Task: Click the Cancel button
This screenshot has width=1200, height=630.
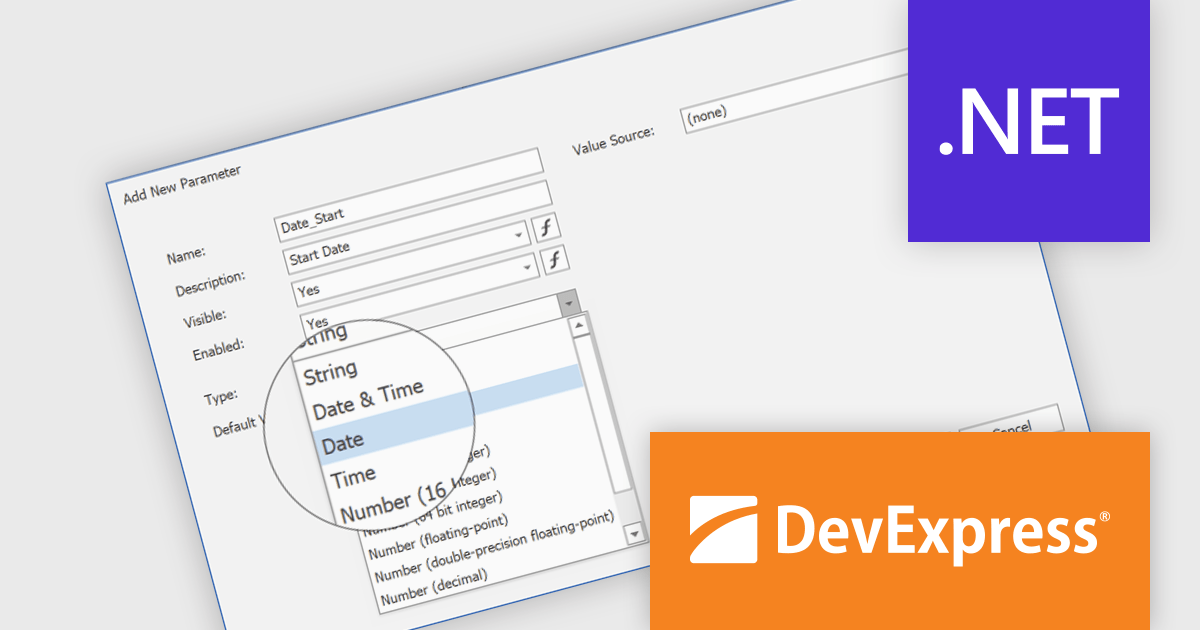Action: (1010, 428)
